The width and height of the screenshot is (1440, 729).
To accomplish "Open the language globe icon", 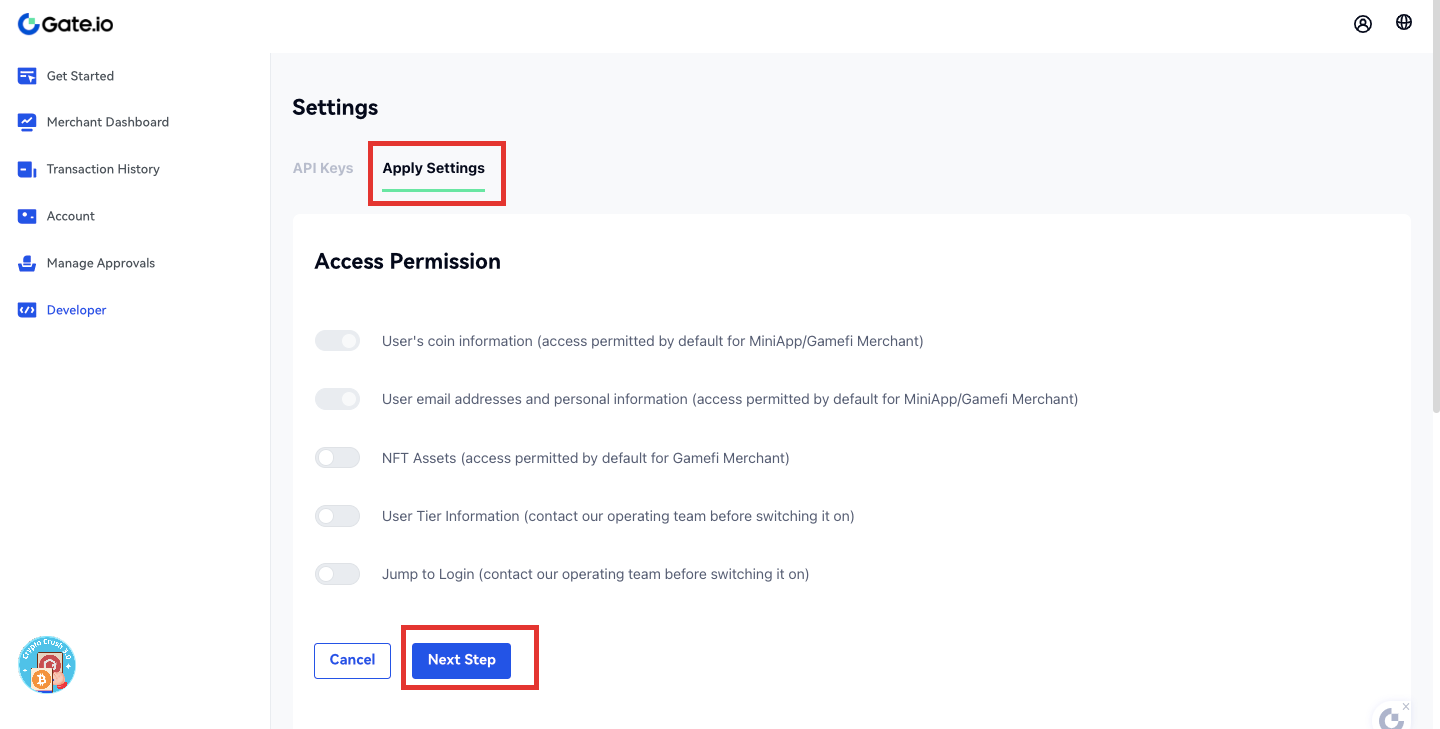I will pos(1404,23).
